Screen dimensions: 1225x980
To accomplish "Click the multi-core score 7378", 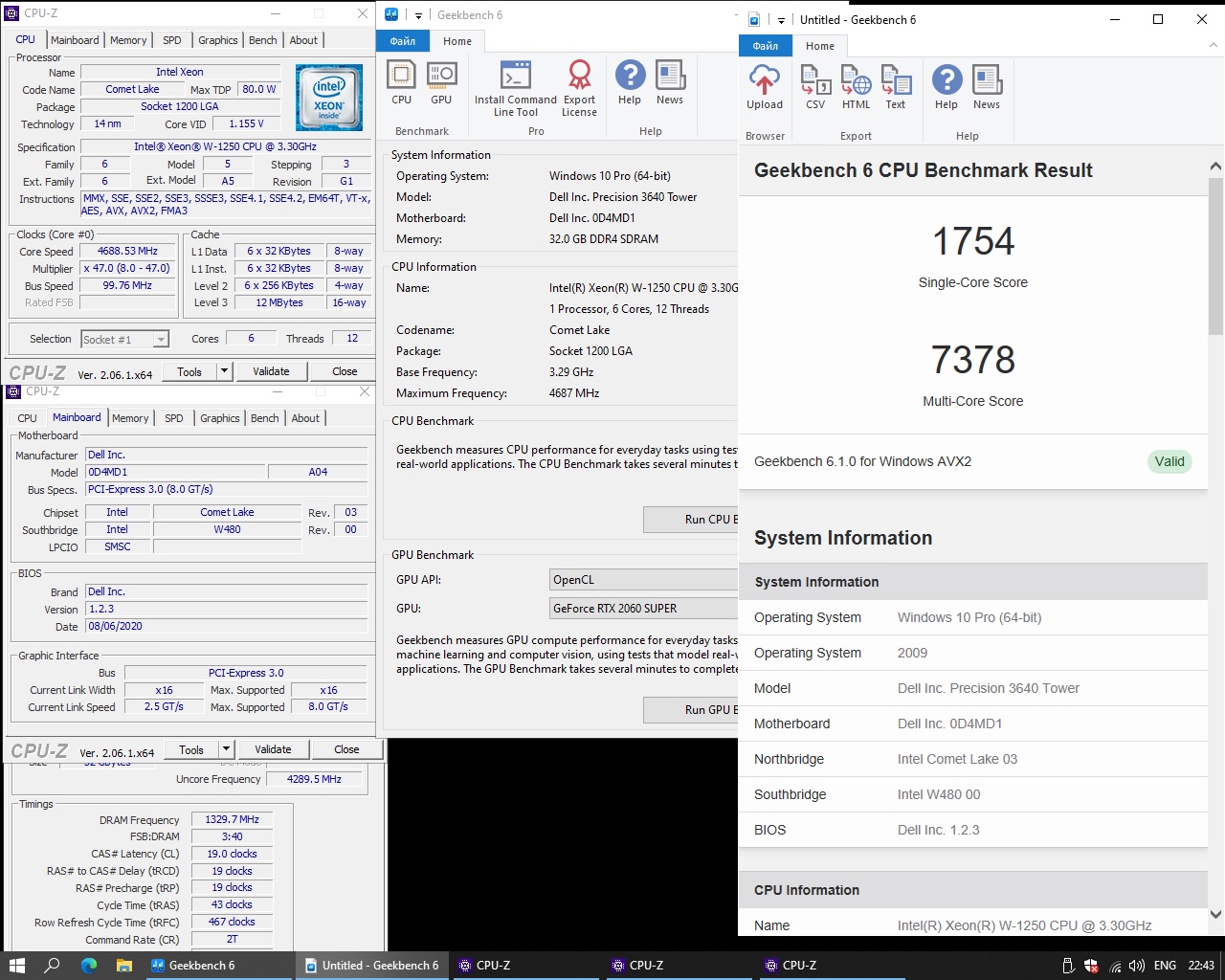I will click(973, 360).
